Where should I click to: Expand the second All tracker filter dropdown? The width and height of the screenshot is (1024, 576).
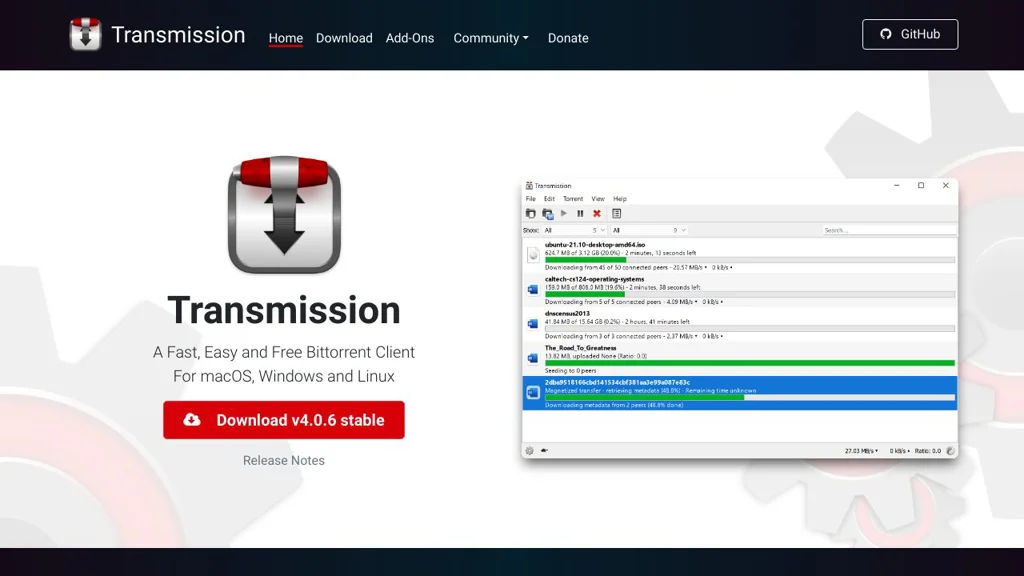click(648, 231)
